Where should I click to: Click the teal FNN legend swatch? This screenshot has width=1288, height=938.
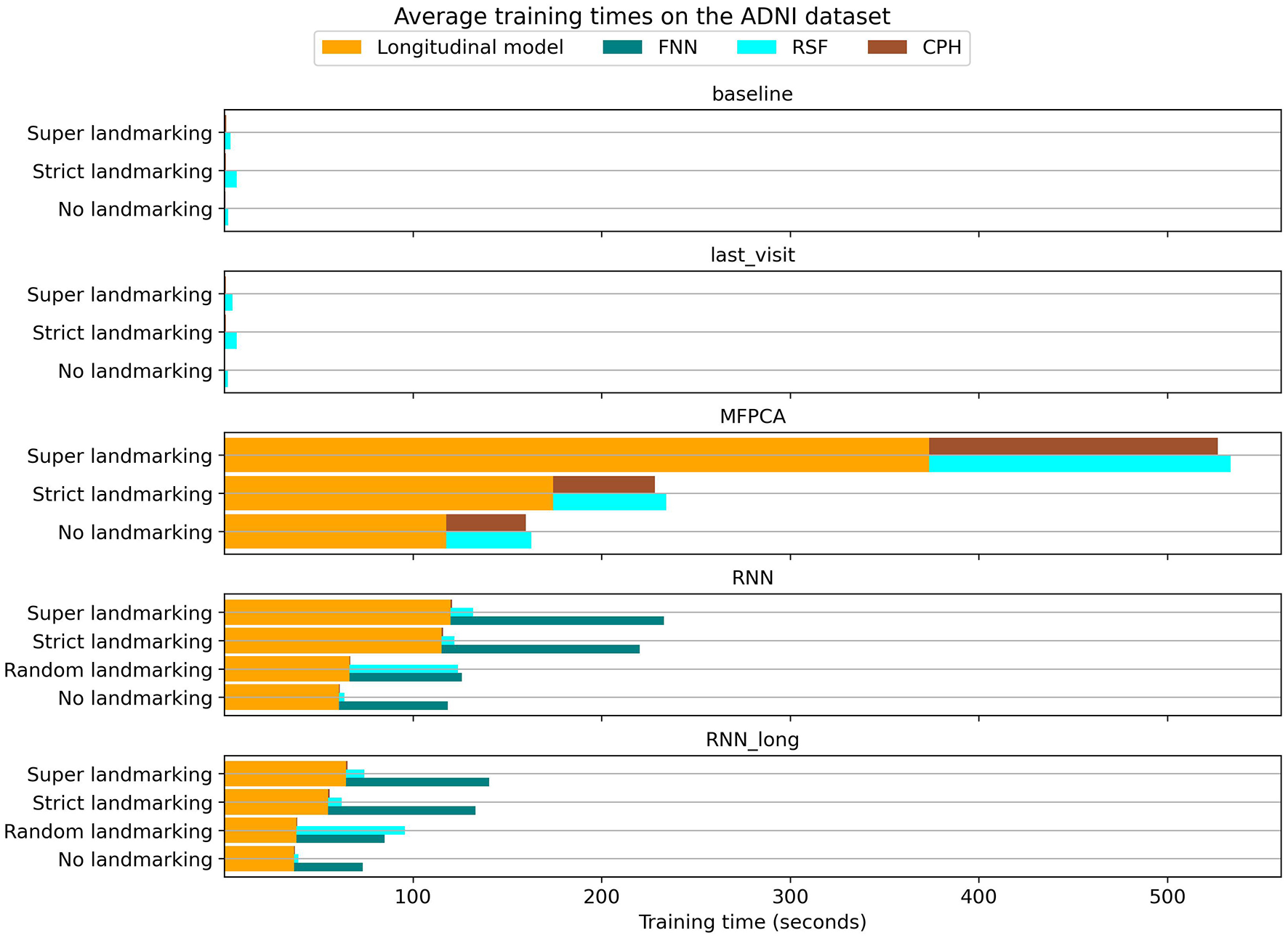click(623, 48)
